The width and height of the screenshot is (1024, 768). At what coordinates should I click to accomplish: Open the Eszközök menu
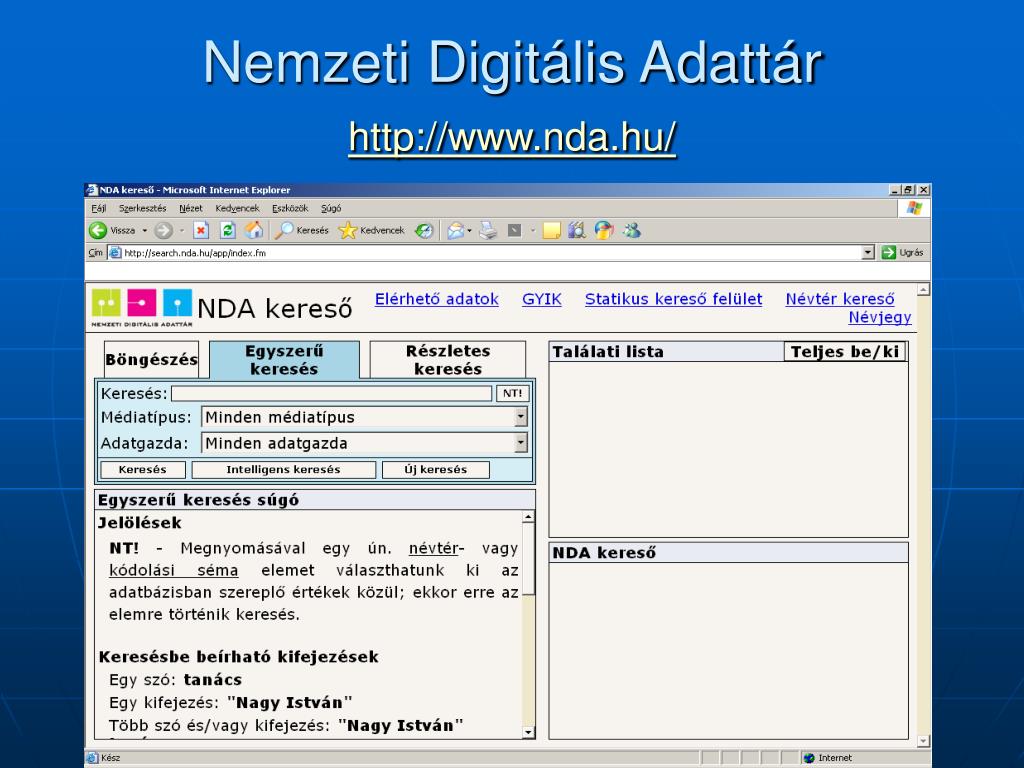pos(290,208)
